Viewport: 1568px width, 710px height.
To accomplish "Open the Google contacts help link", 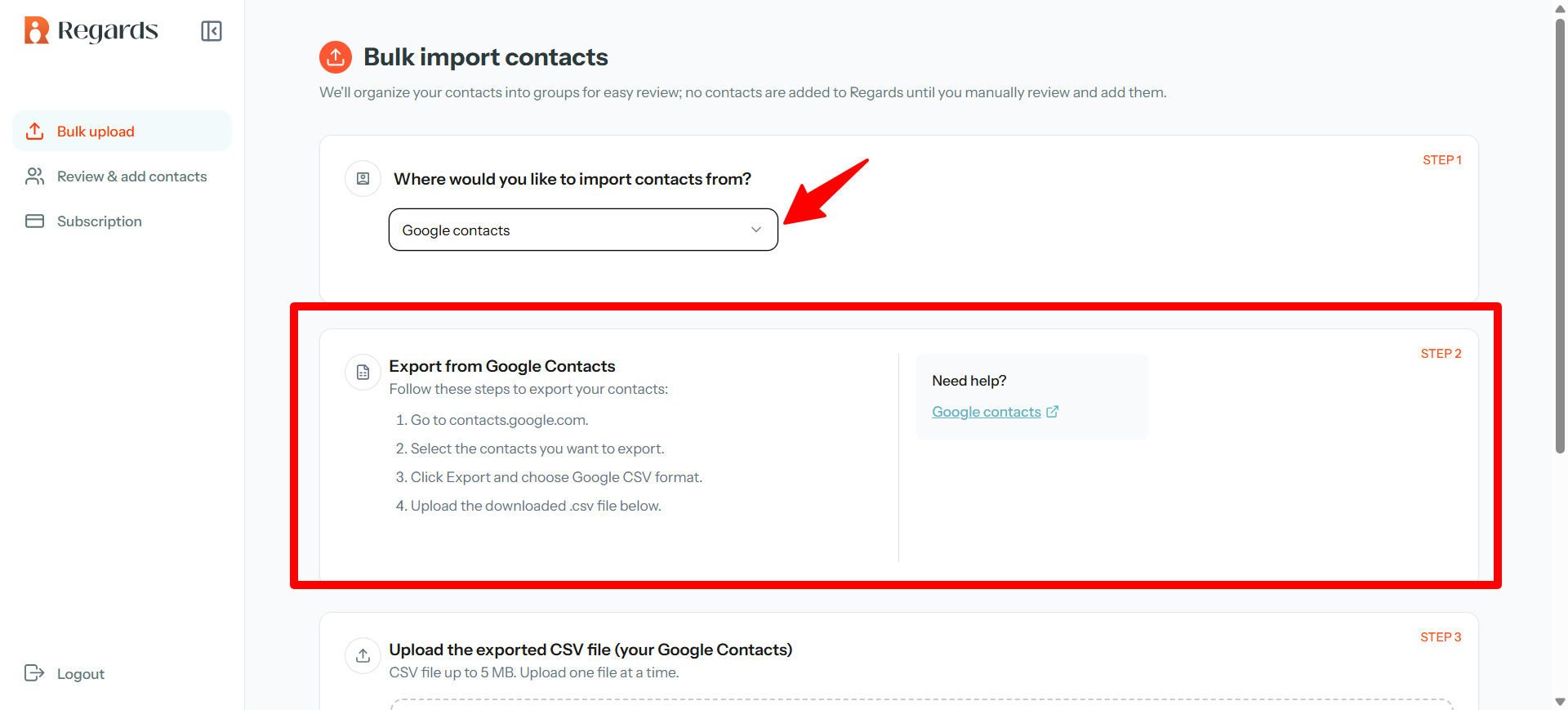I will click(x=986, y=412).
